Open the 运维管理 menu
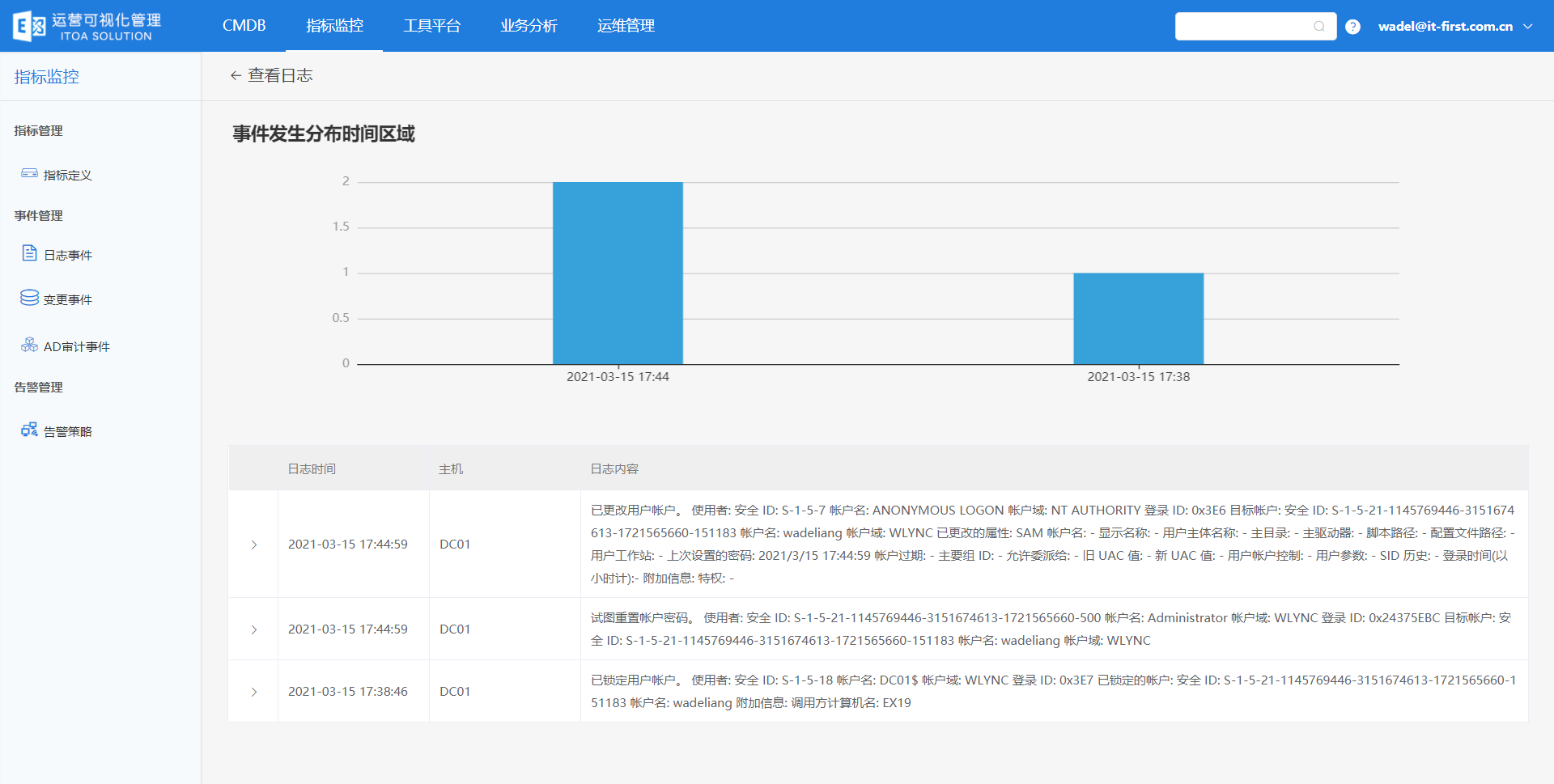 click(x=626, y=26)
